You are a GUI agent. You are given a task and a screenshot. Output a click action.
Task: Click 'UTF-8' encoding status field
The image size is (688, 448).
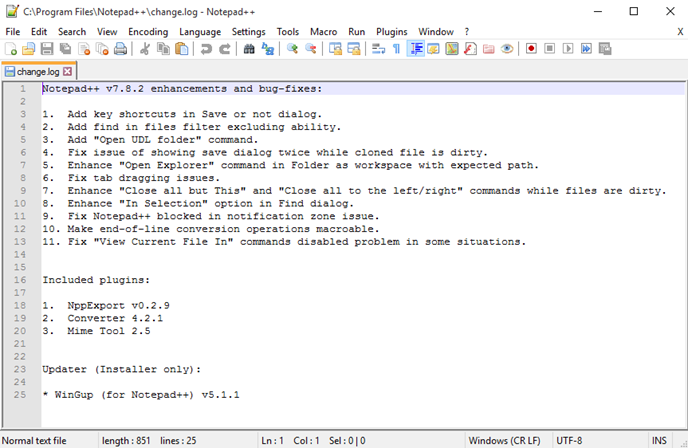(569, 441)
